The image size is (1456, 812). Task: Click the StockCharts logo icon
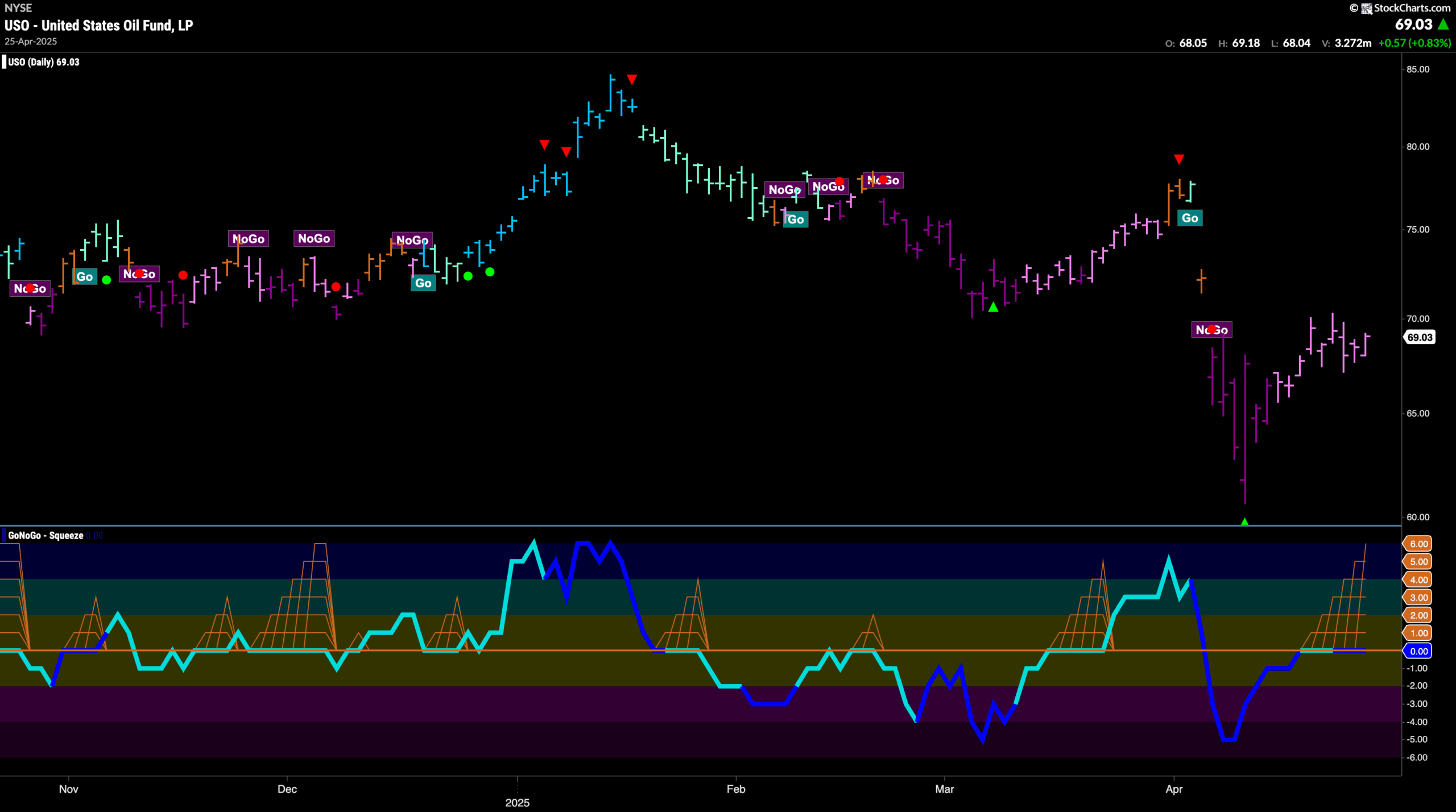(x=1366, y=8)
